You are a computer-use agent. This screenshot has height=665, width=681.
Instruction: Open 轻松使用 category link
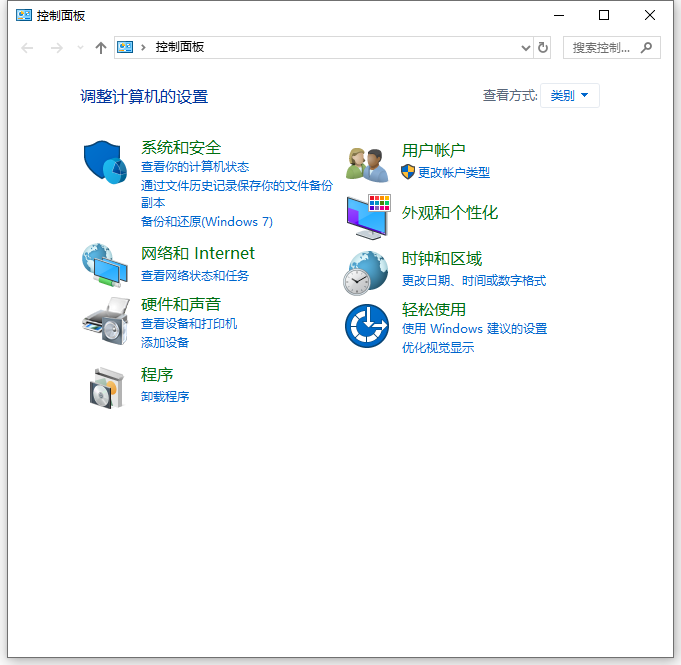coord(433,309)
